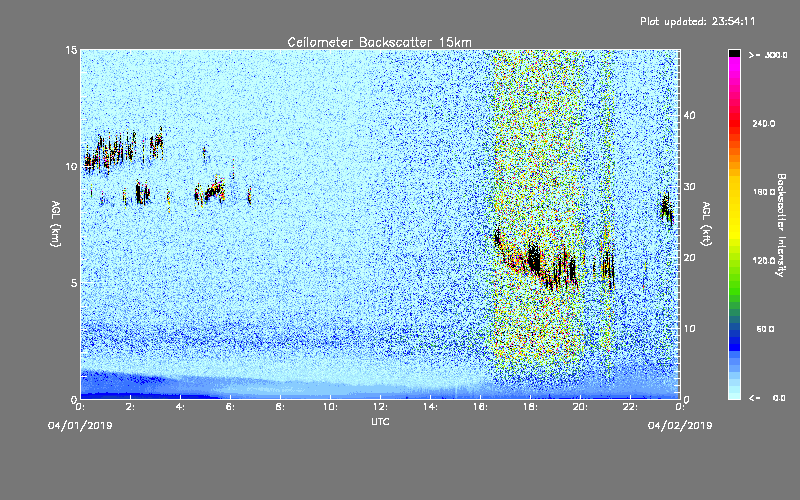Click the 14: hour tick label
The image size is (800, 500).
pyautogui.click(x=430, y=407)
